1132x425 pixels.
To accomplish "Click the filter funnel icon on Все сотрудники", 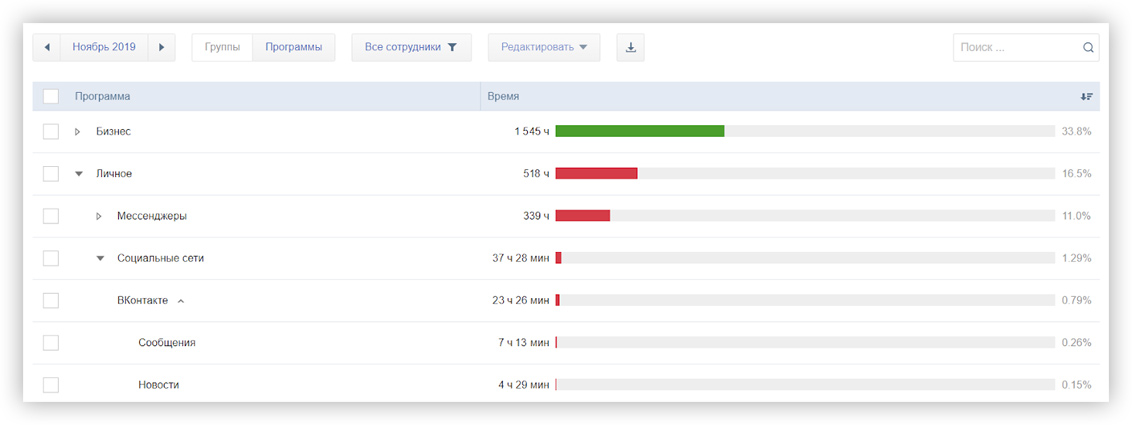I will [x=452, y=47].
